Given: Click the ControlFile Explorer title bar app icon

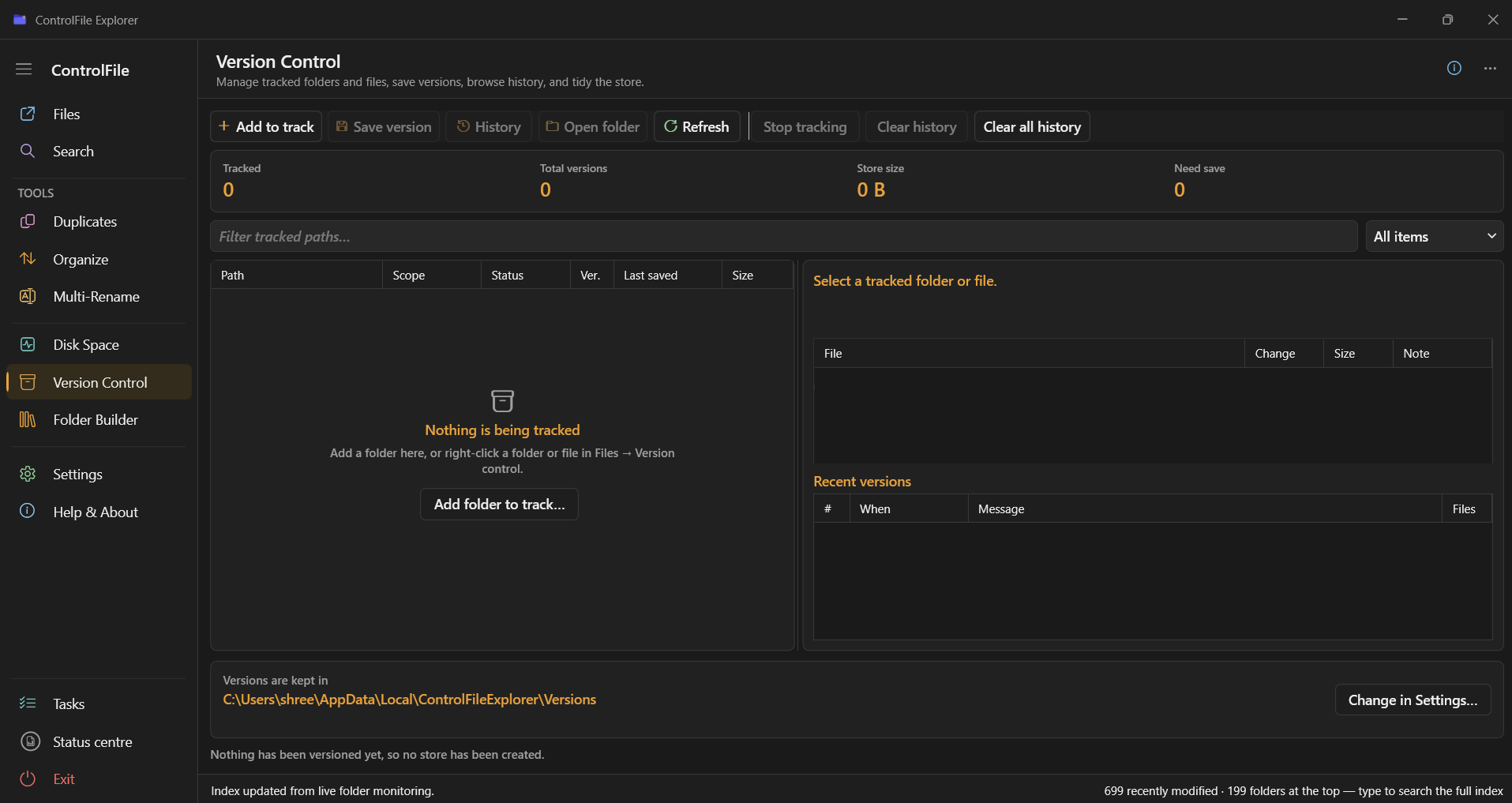Looking at the screenshot, I should 20,20.
